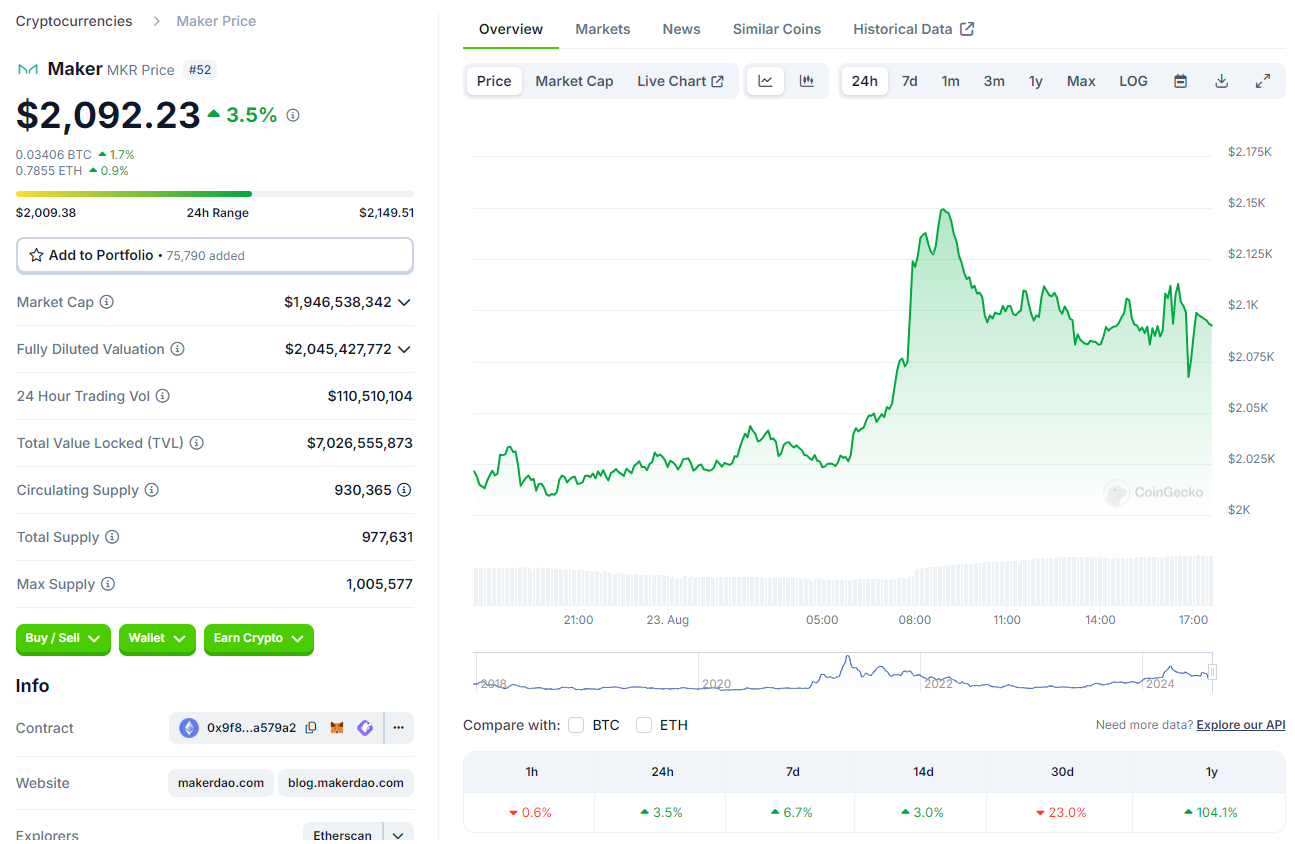
Task: Switch to the Markets tab
Action: [x=603, y=29]
